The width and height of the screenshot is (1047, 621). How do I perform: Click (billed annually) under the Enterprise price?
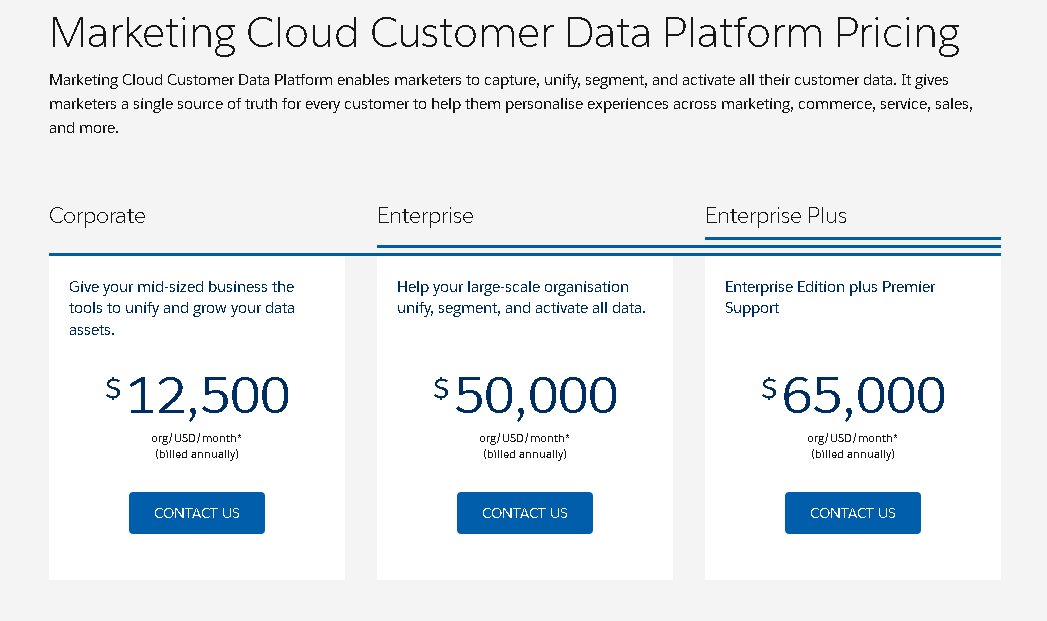pos(525,454)
